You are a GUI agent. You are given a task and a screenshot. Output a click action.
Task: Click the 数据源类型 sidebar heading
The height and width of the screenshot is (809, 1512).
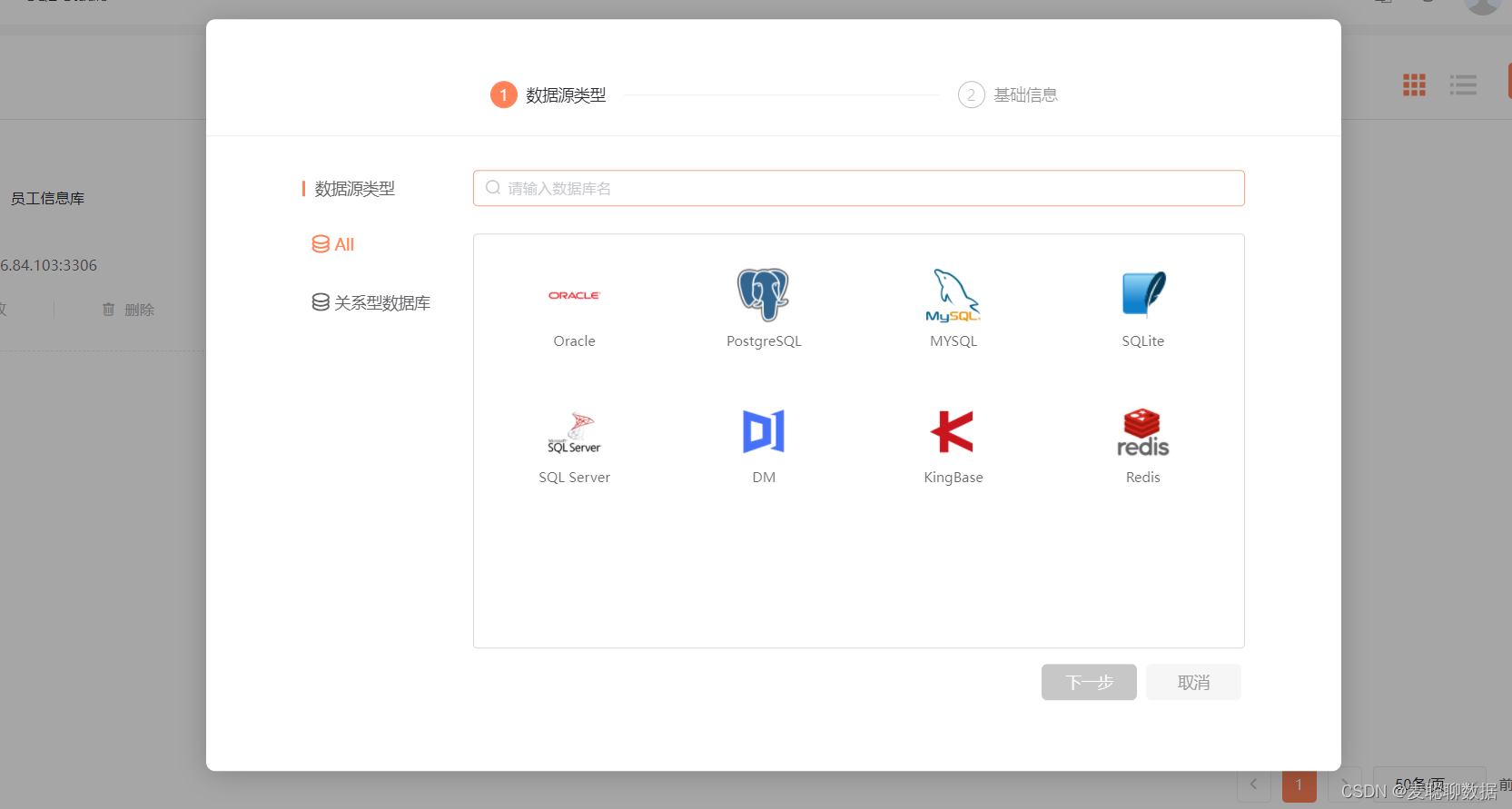(354, 188)
